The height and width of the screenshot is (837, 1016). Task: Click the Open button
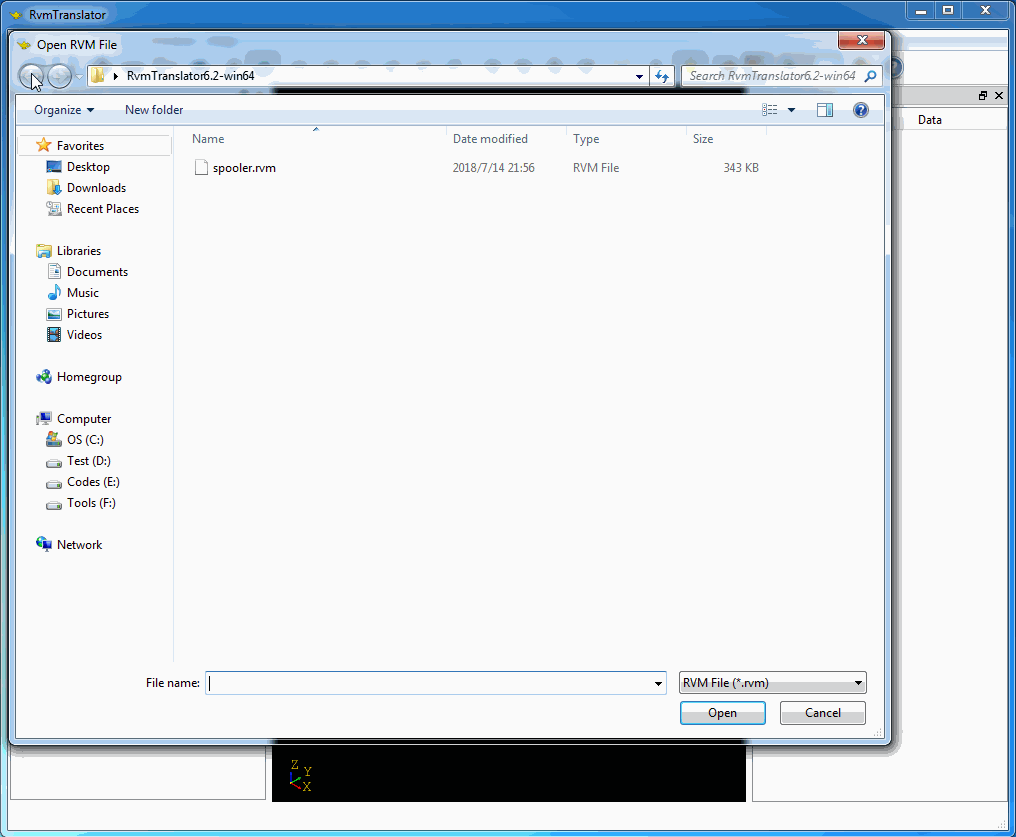point(722,713)
